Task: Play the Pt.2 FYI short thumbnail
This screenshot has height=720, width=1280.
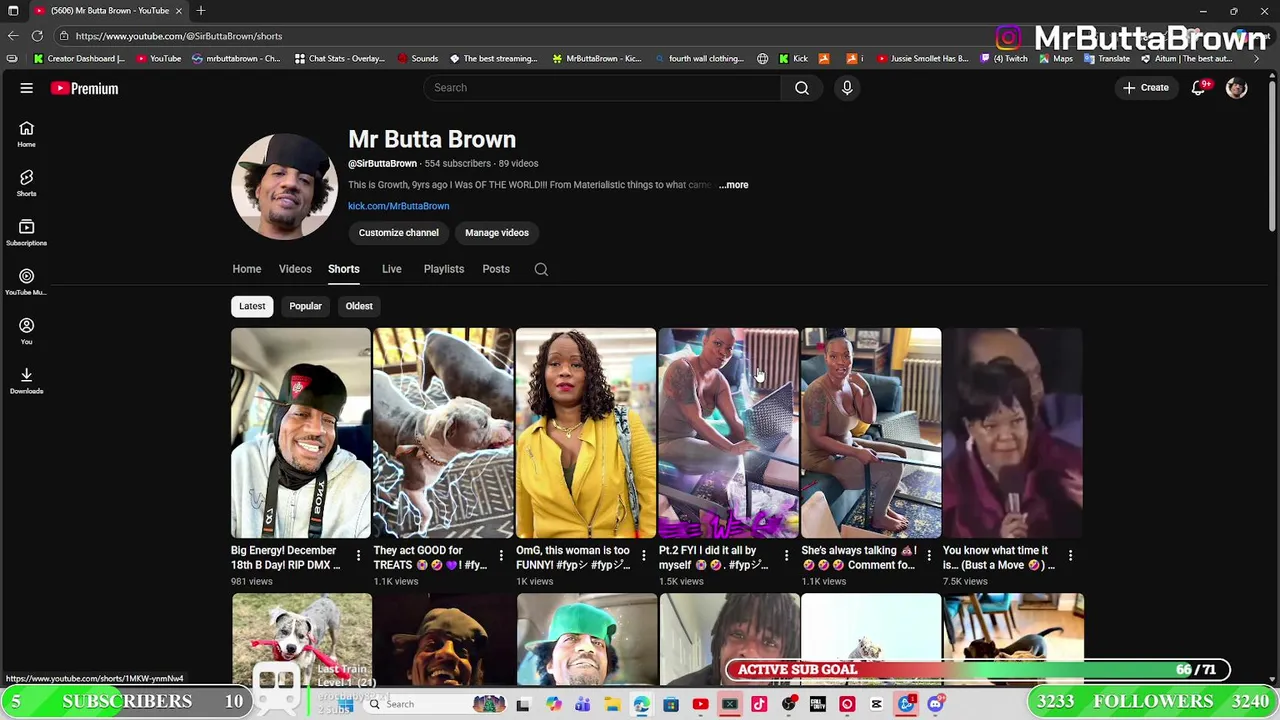Action: tap(728, 433)
